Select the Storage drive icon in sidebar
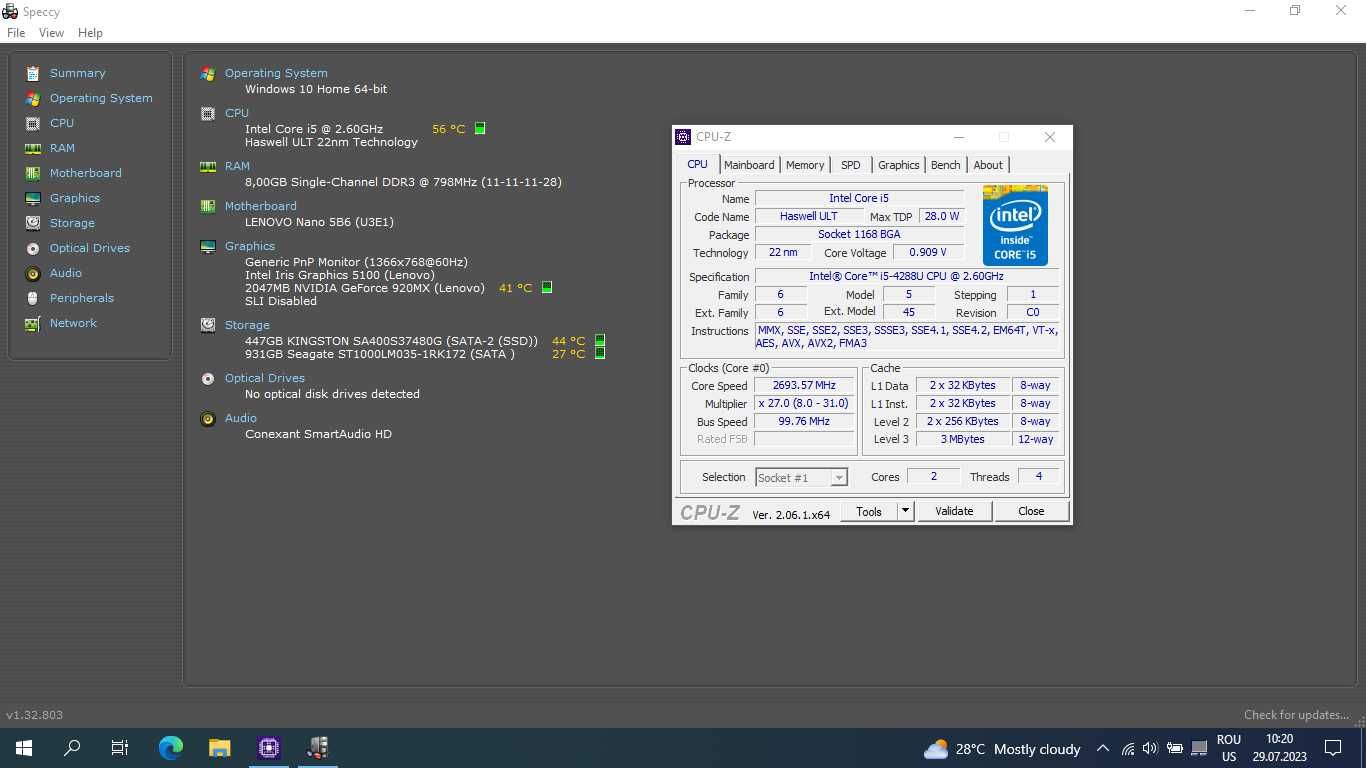The width and height of the screenshot is (1366, 768). coord(33,223)
